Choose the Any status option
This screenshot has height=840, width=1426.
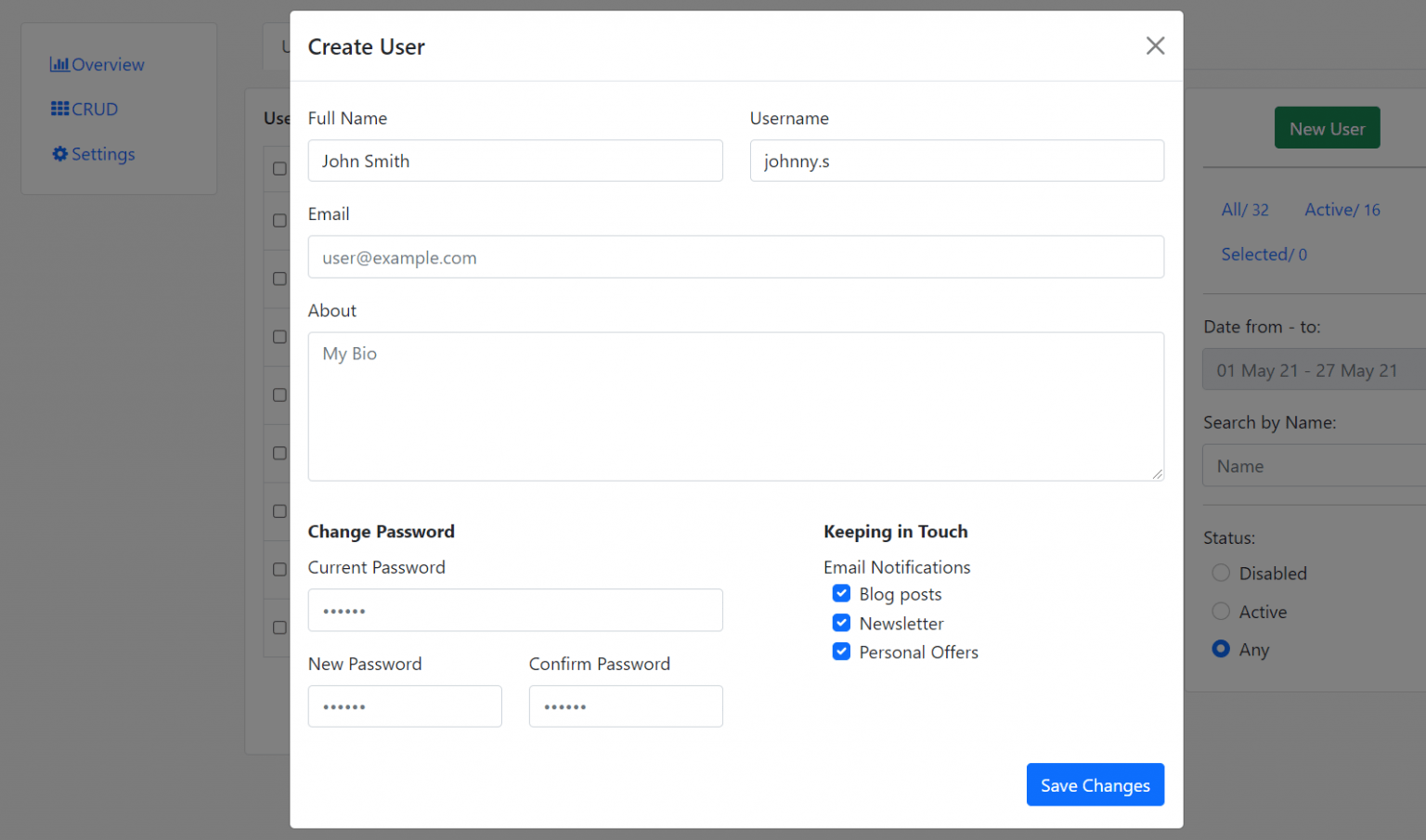click(x=1221, y=650)
